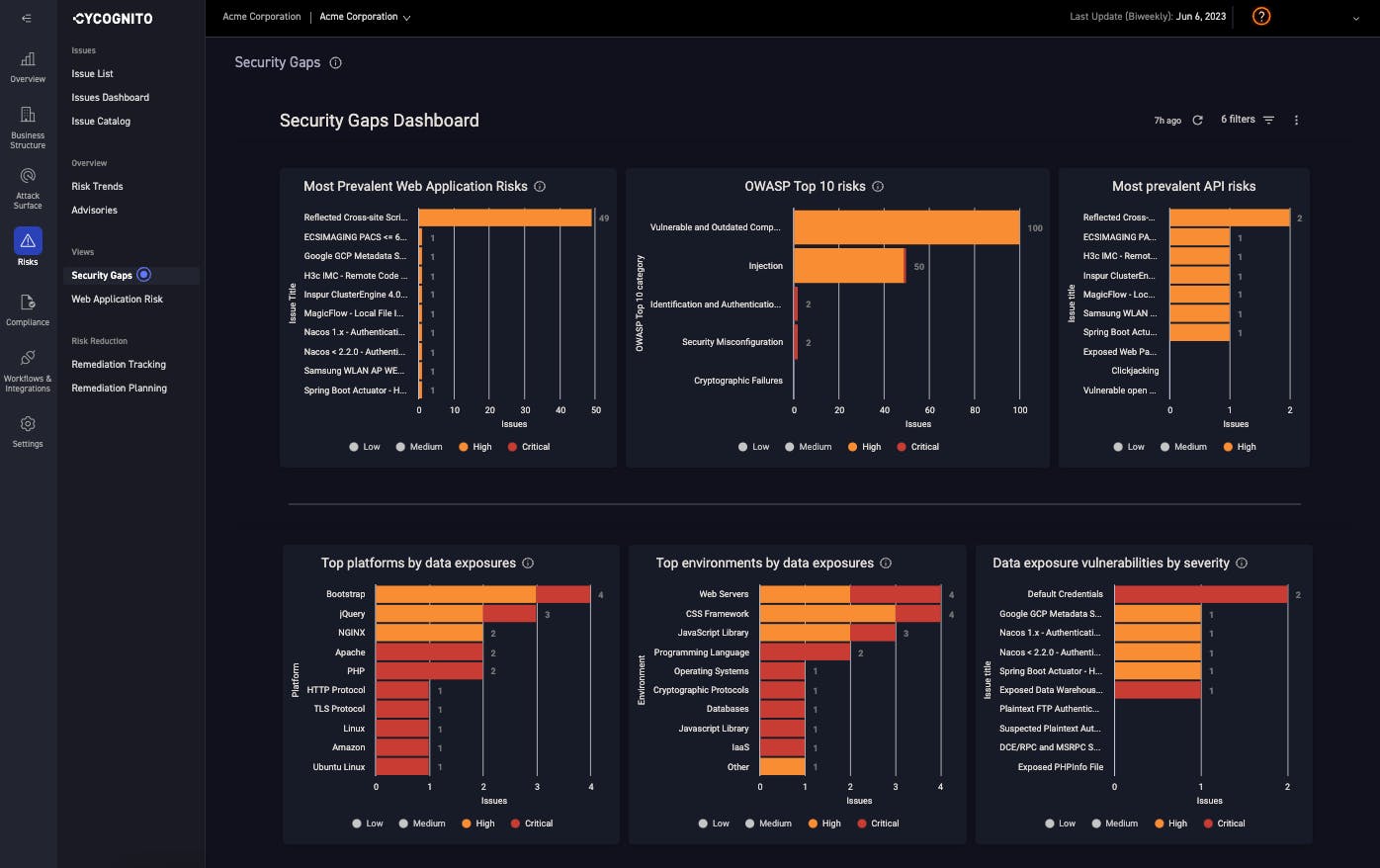Viewport: 1380px width, 868px height.
Task: Refresh the dashboard with reload icon
Action: [x=1197, y=121]
